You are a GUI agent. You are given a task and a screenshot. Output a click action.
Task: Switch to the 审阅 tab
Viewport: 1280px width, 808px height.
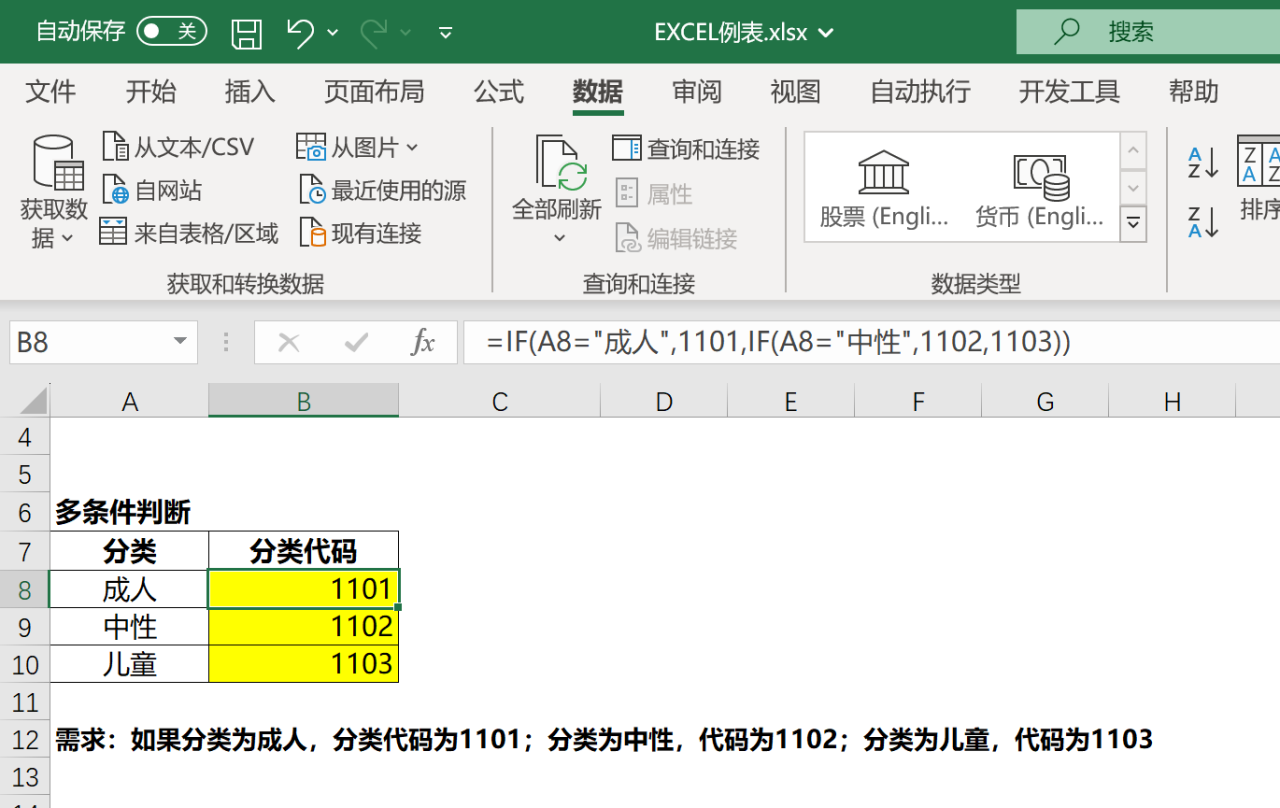coord(697,92)
